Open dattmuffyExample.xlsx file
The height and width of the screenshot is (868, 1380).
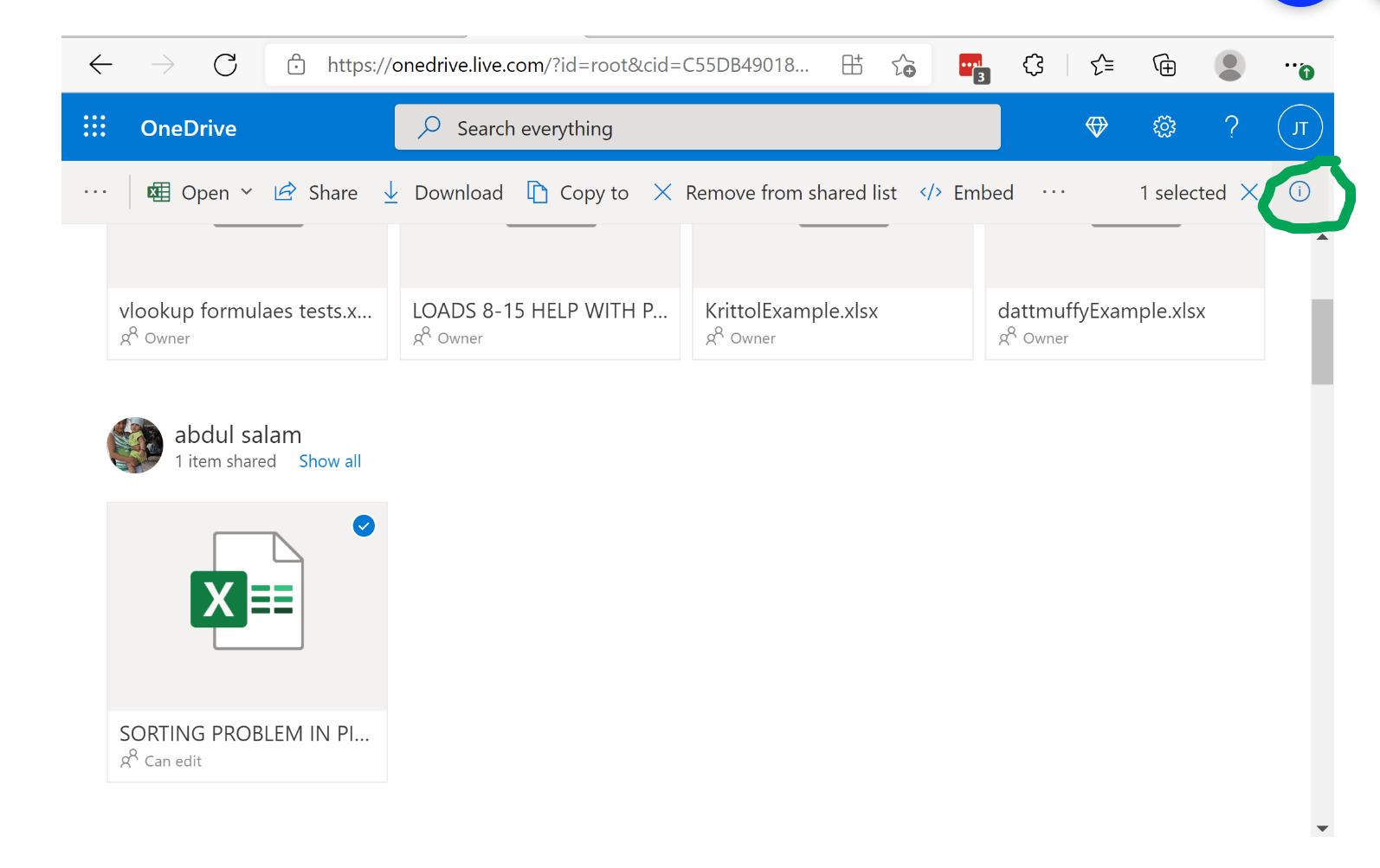pos(1125,292)
